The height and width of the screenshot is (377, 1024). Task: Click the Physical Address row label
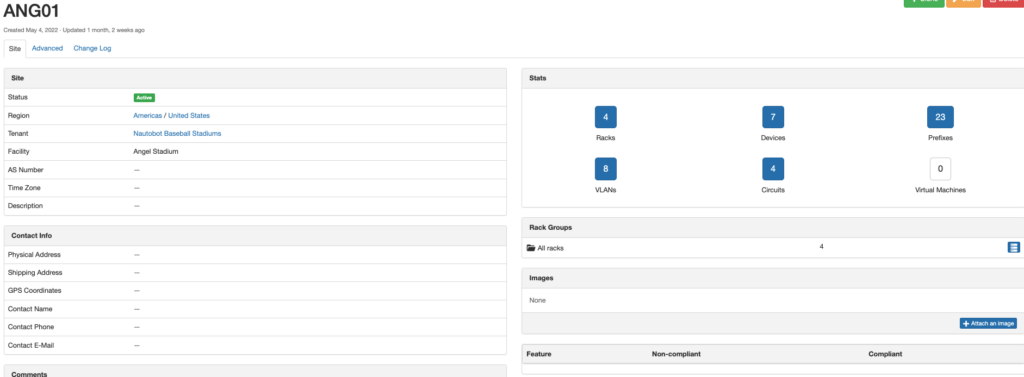pos(34,254)
